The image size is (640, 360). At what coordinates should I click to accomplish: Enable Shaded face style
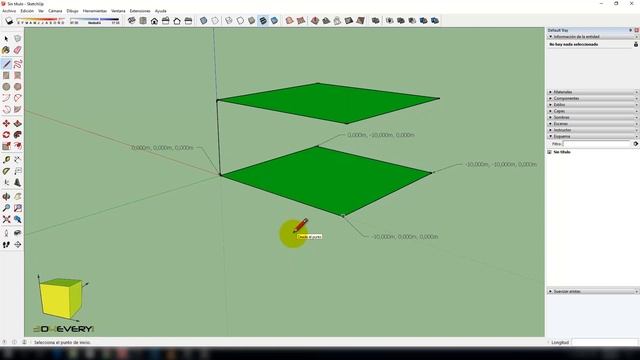pos(251,21)
